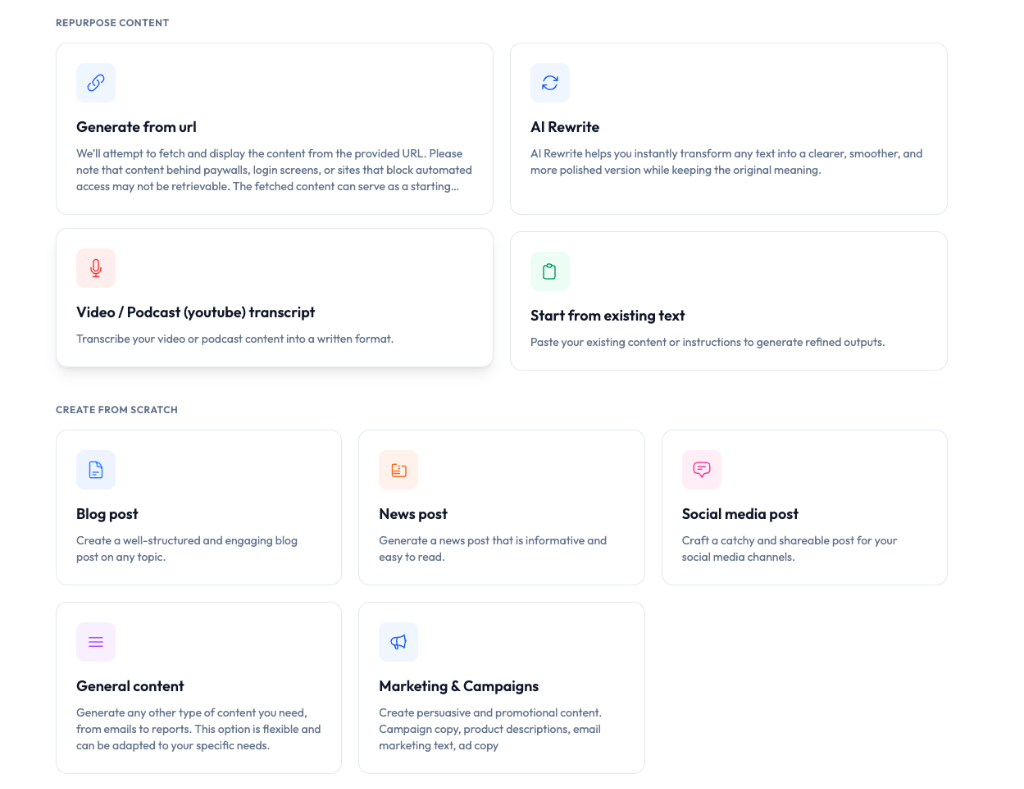Open Video / Podcast transcript option
The image size is (1024, 789).
(274, 297)
